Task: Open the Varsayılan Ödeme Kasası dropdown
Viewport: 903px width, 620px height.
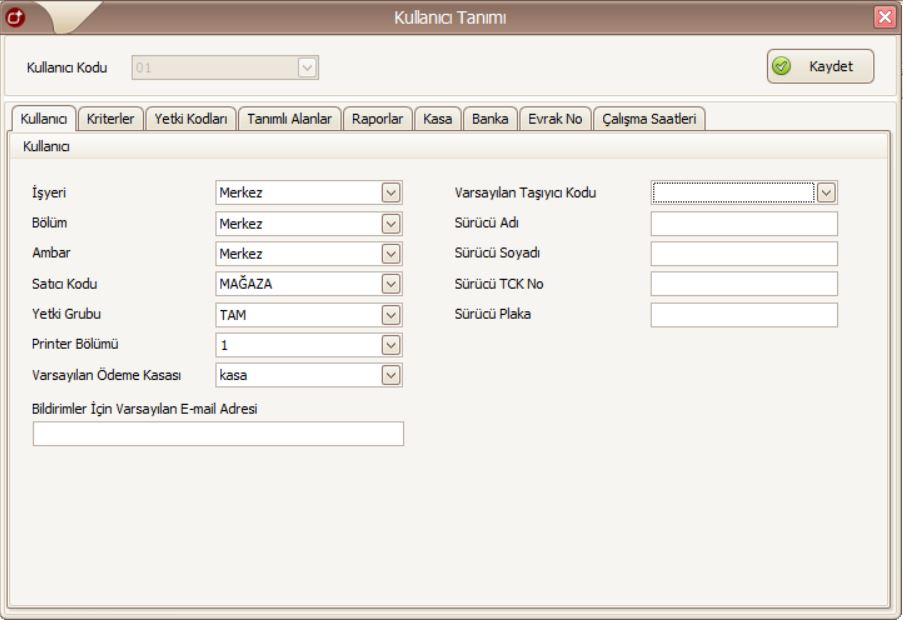Action: point(392,375)
